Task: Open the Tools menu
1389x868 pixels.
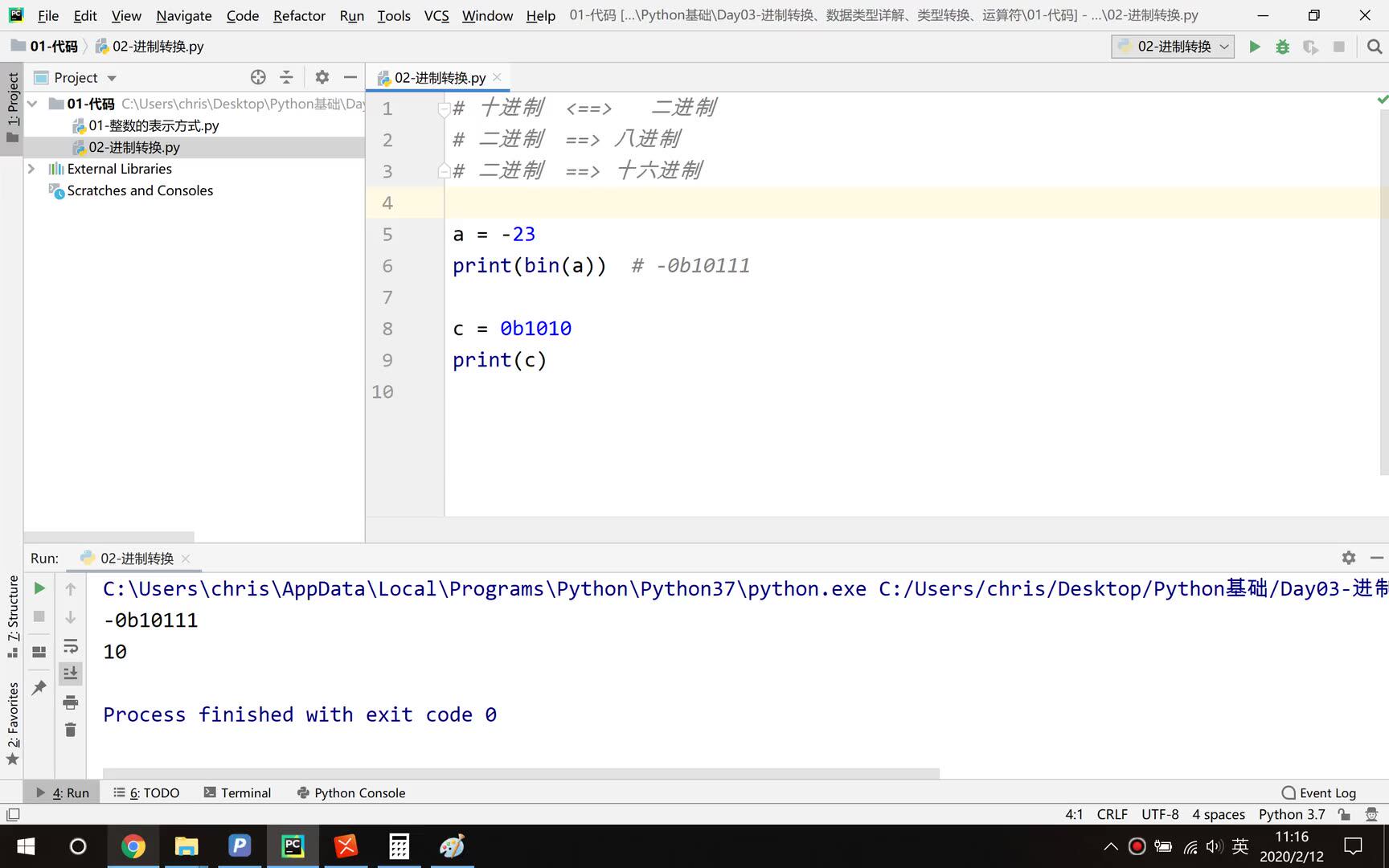Action: [x=394, y=15]
